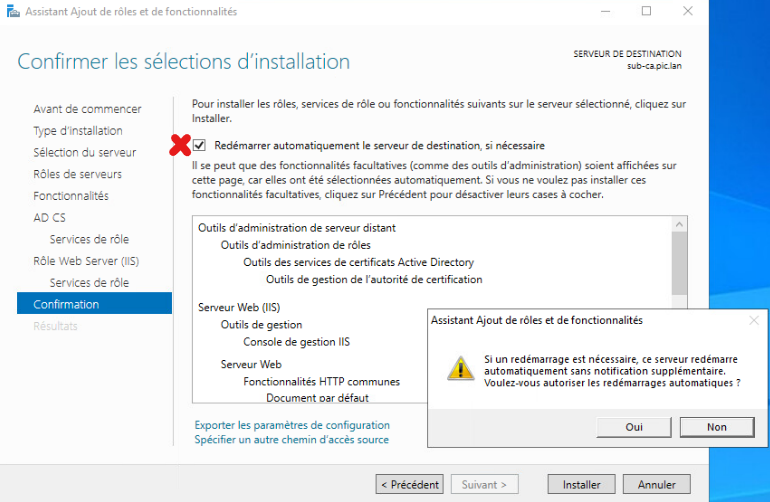Select Avant de commencer step
The image size is (770, 502).
pos(87,109)
